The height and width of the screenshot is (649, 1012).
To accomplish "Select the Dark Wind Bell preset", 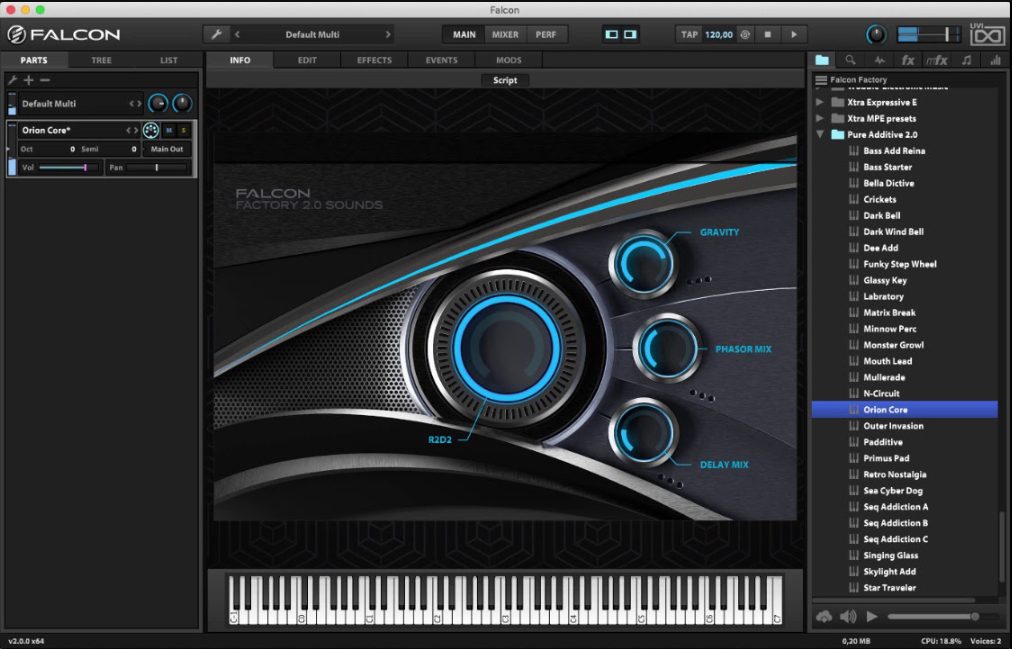I will 893,232.
